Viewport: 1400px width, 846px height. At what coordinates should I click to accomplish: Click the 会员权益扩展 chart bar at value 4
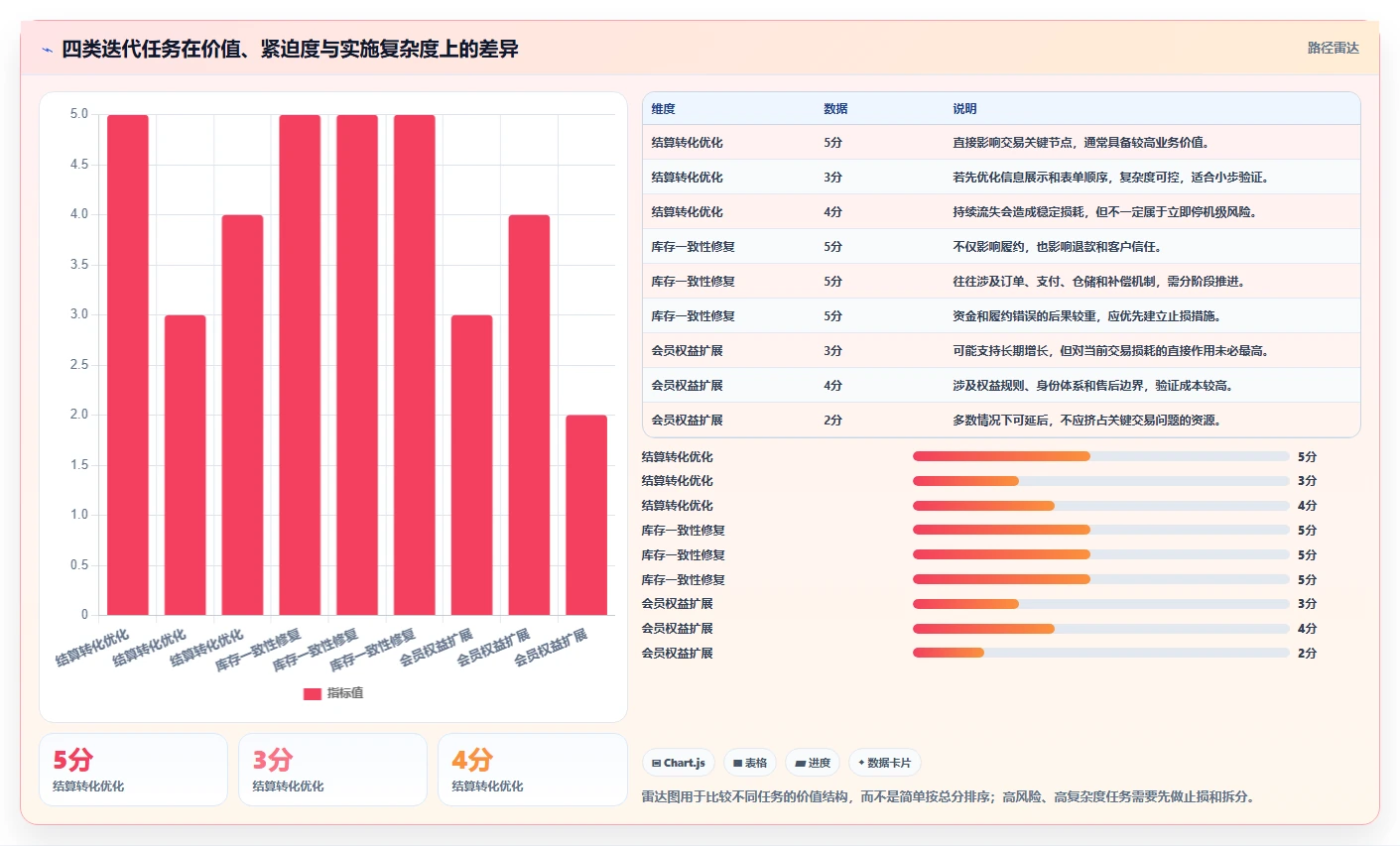click(x=529, y=415)
